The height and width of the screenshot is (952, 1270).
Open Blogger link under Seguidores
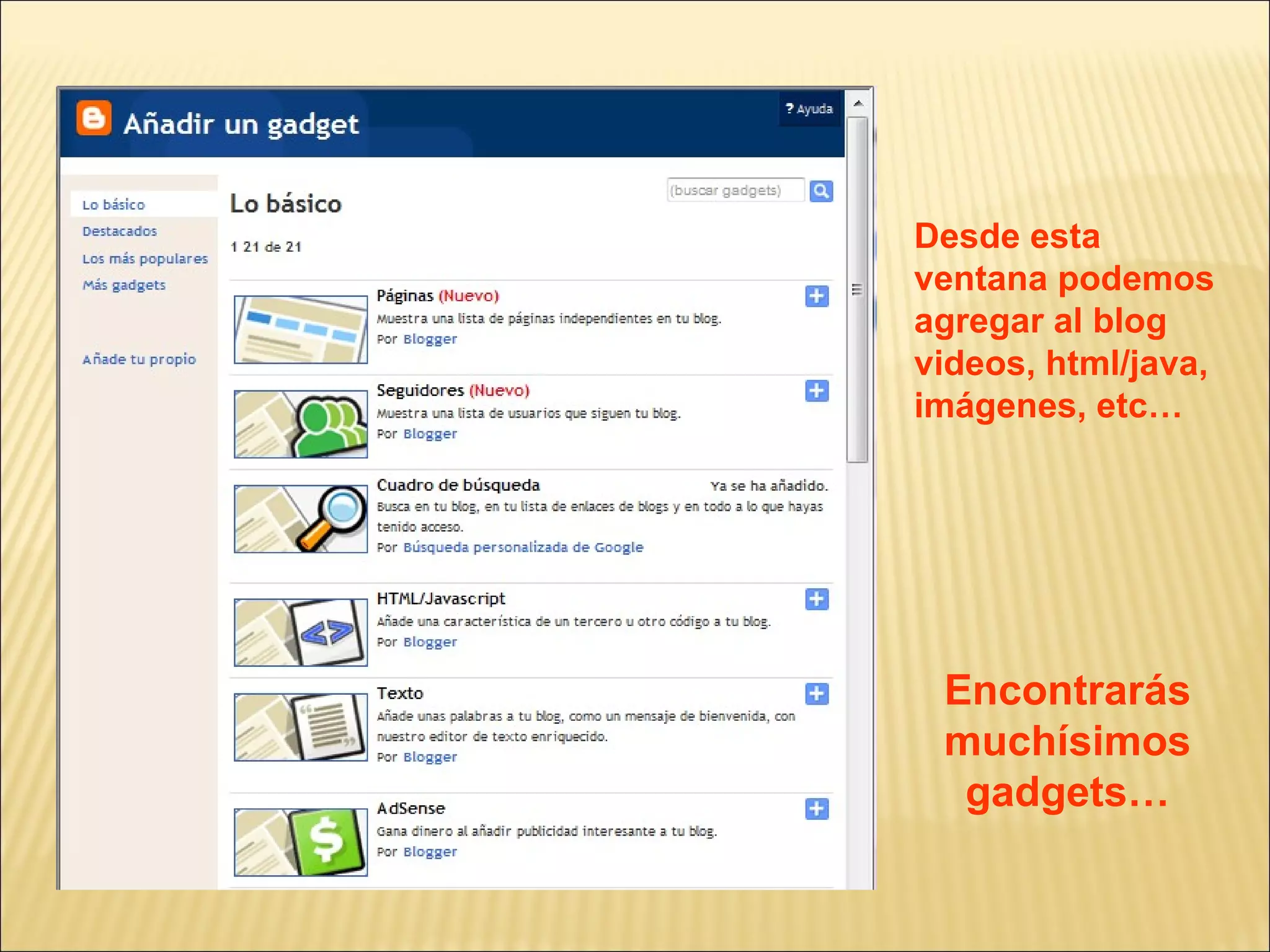[430, 434]
